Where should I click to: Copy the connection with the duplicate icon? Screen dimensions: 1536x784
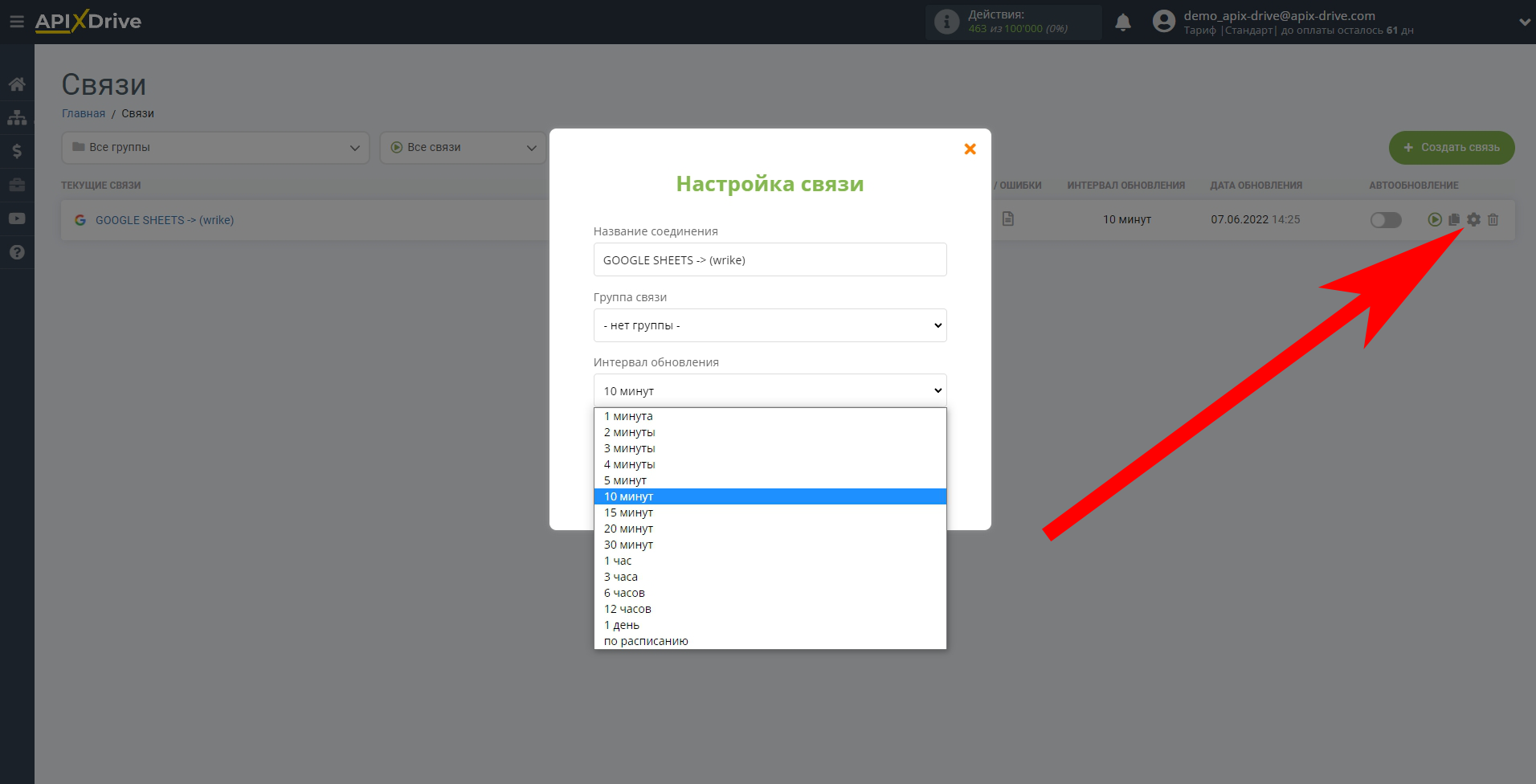pos(1454,219)
